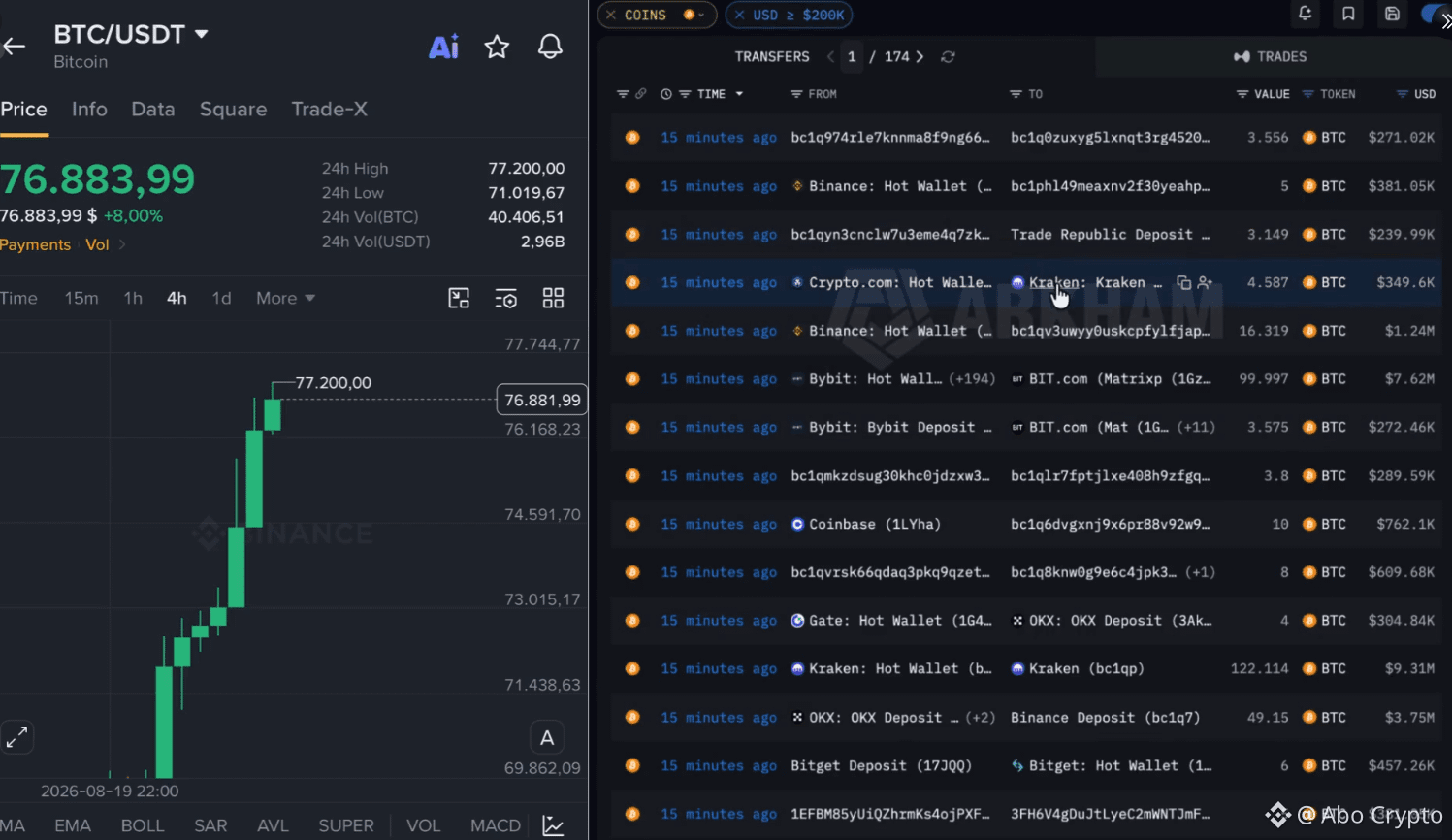Open Arkham alerts bell icon
This screenshot has width=1452, height=840.
tap(1305, 14)
